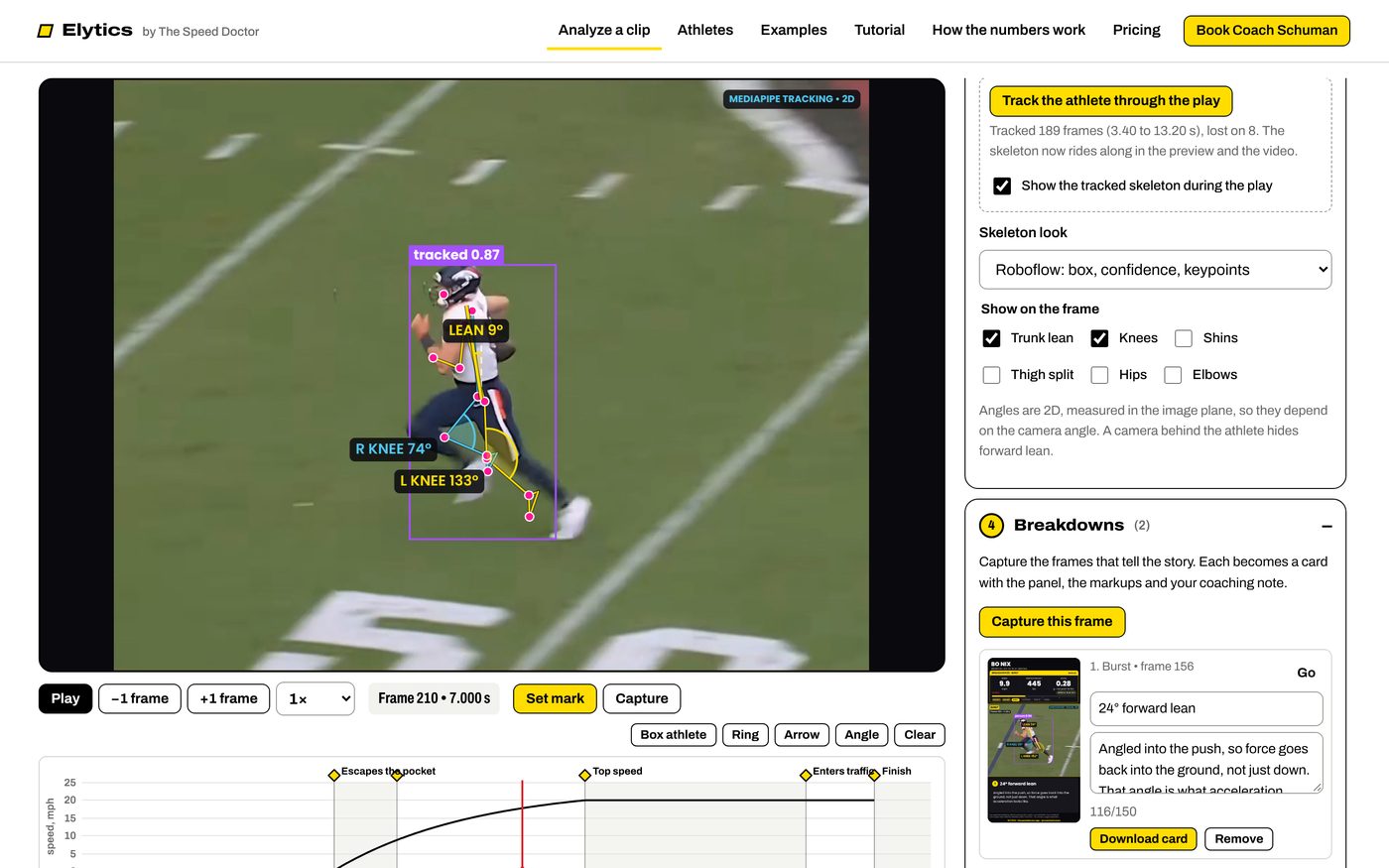Click Go on the Burst breakdown card
The width and height of the screenshot is (1389, 868).
[1307, 673]
